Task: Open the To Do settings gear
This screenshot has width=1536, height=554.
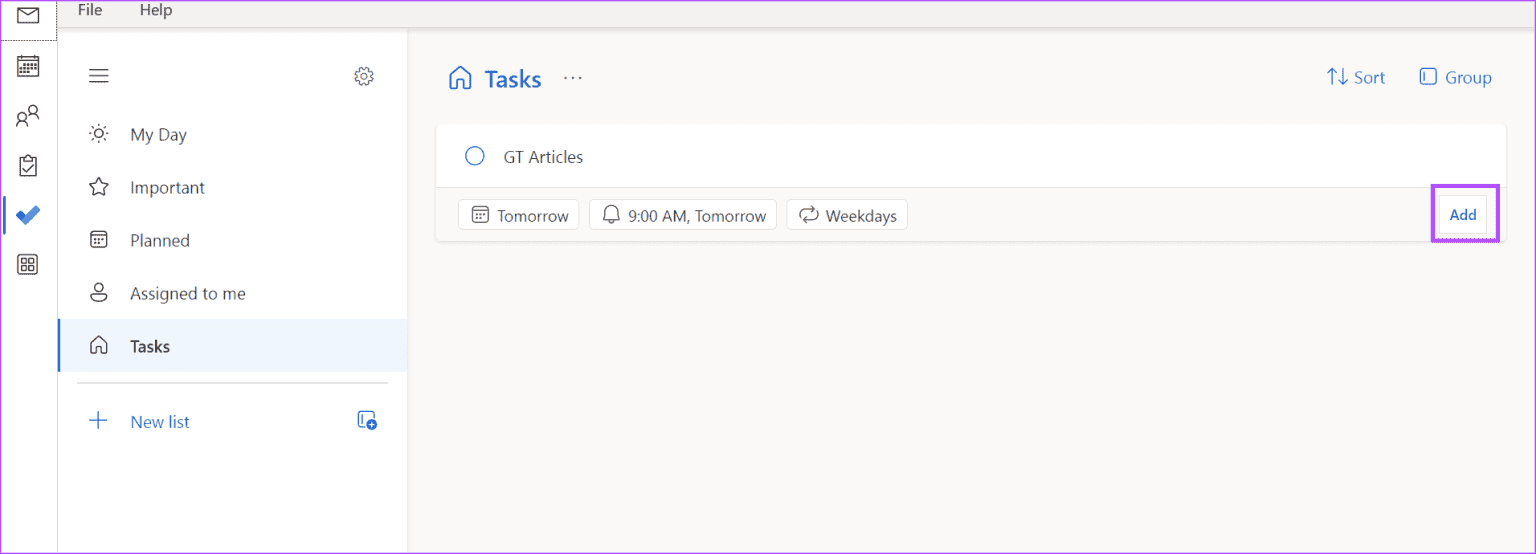Action: tap(364, 76)
